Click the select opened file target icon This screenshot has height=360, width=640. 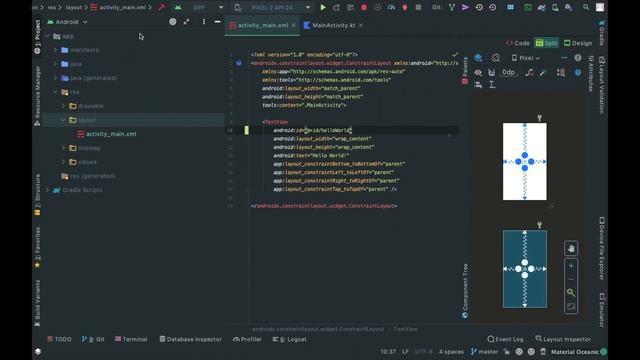pyautogui.click(x=173, y=22)
